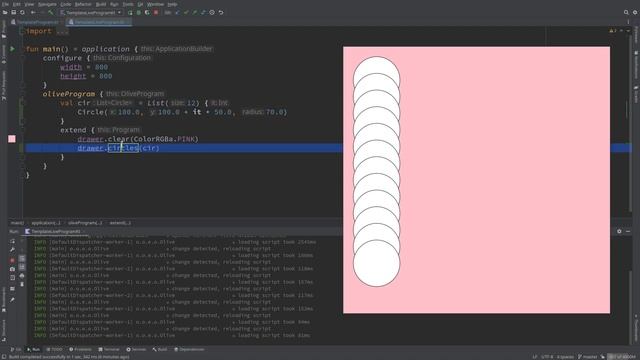This screenshot has height=360, width=640.
Task: Click the Open folder toolbar icon
Action: [x=5, y=13]
